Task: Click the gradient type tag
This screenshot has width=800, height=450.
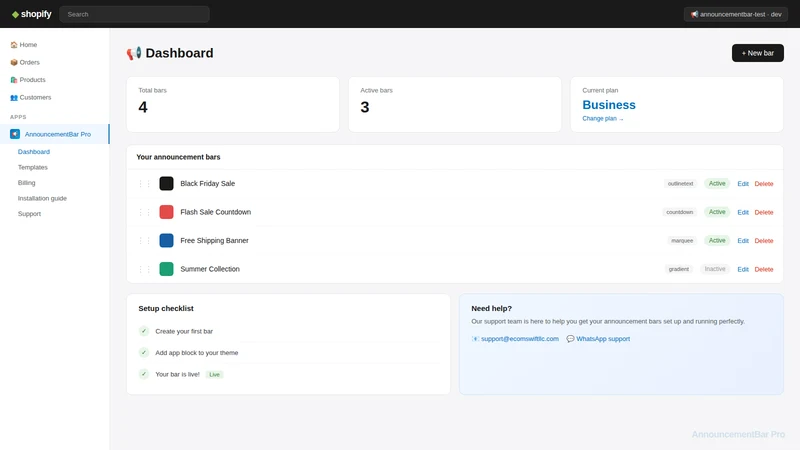Action: click(x=679, y=269)
